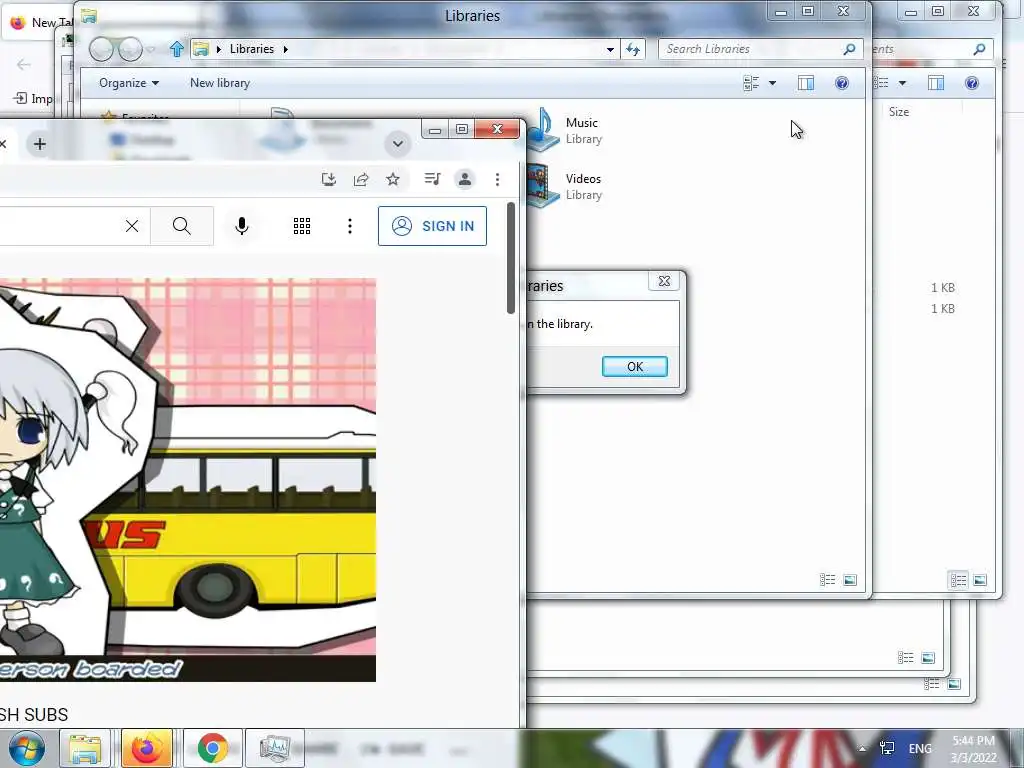
Task: Open Chrome three-dot menu
Action: point(498,179)
